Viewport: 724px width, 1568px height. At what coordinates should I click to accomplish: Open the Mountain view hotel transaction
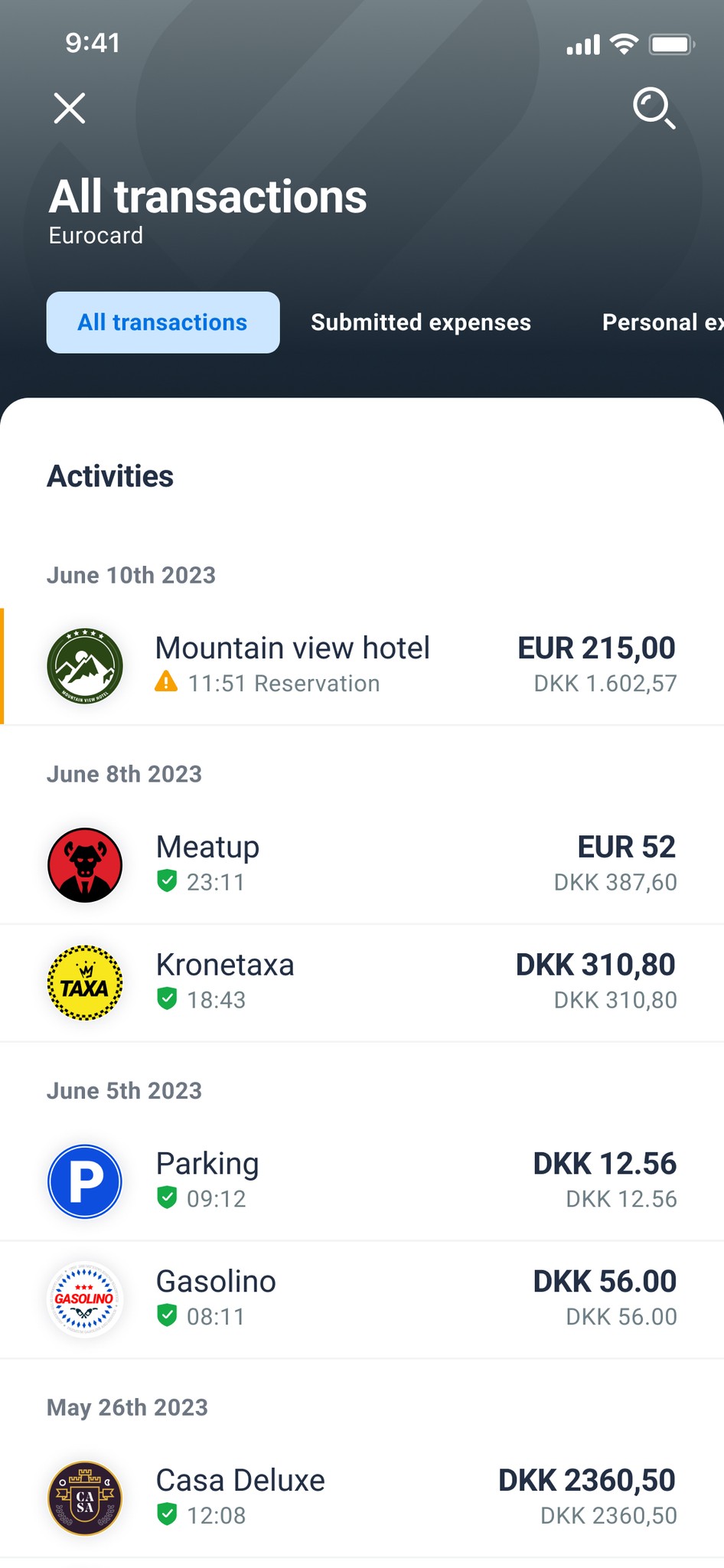293,648
